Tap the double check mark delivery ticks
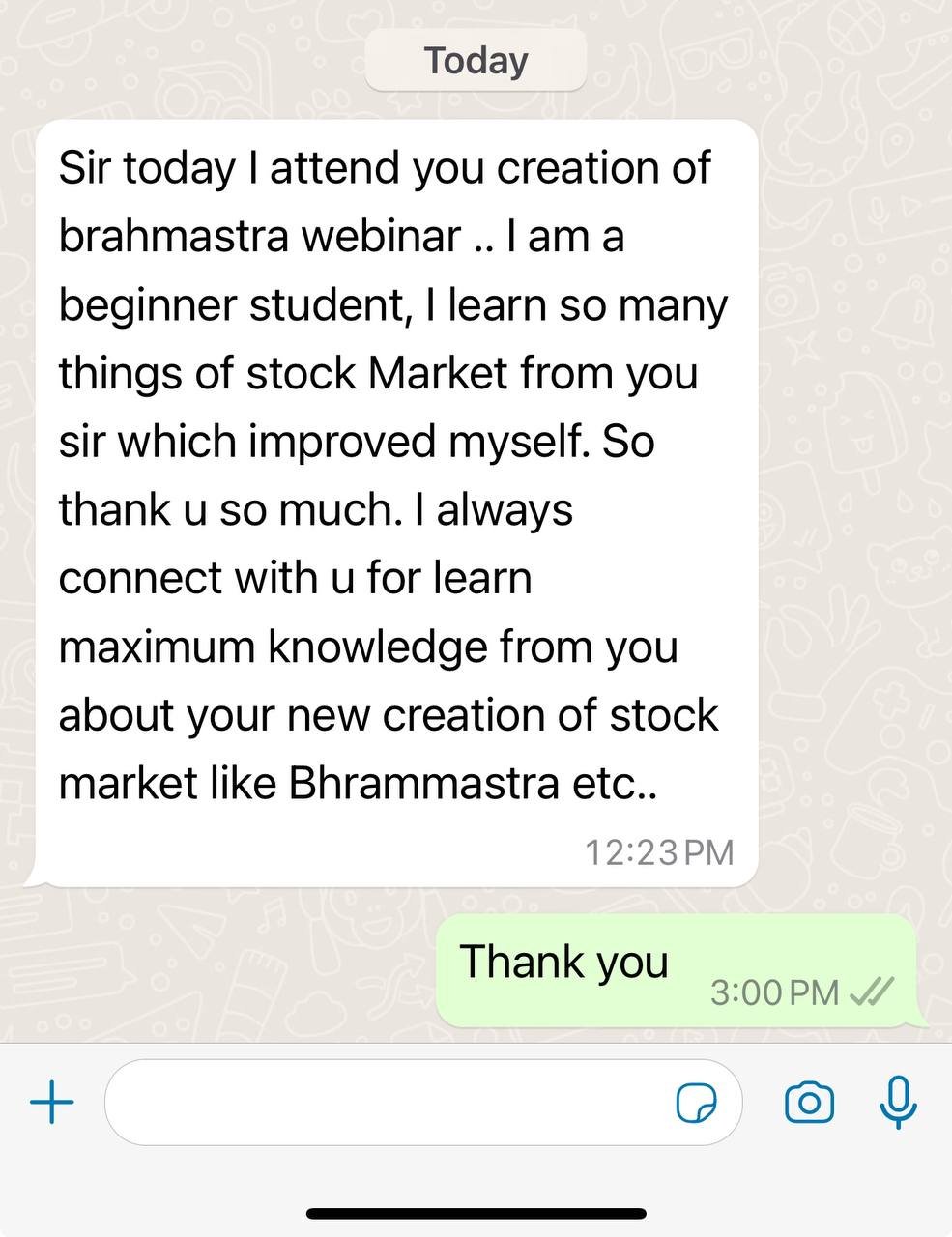This screenshot has height=1237, width=952. click(x=870, y=991)
